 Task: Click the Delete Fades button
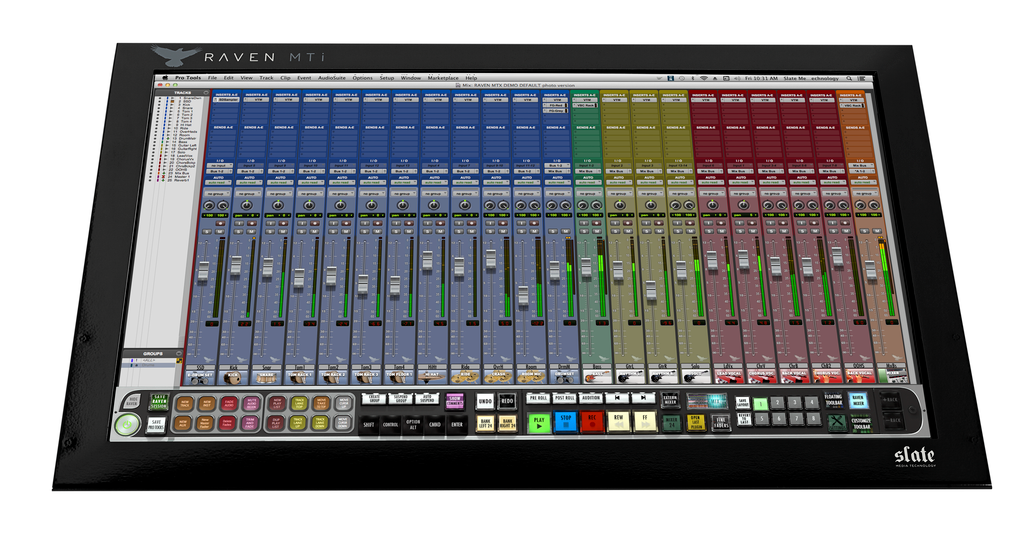coord(227,423)
